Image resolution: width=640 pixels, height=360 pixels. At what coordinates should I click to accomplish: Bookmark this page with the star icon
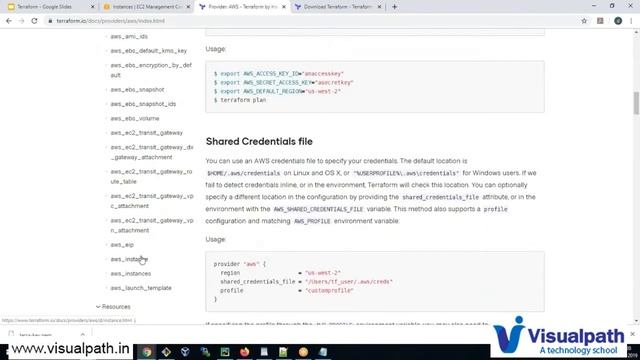click(x=584, y=21)
